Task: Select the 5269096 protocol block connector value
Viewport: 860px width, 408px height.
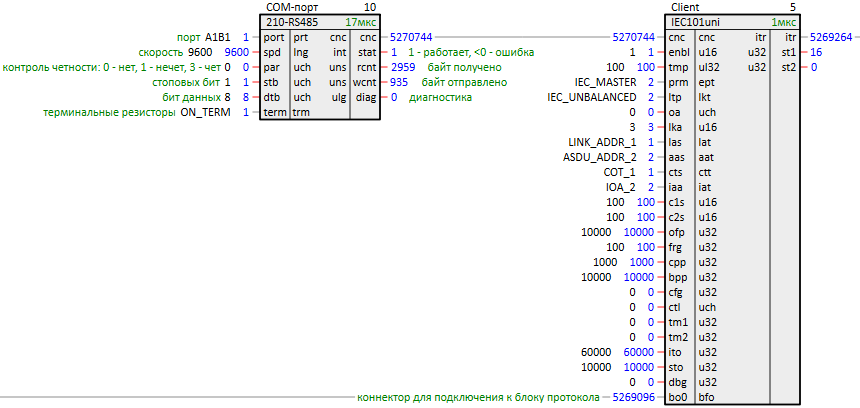Action: coord(631,397)
